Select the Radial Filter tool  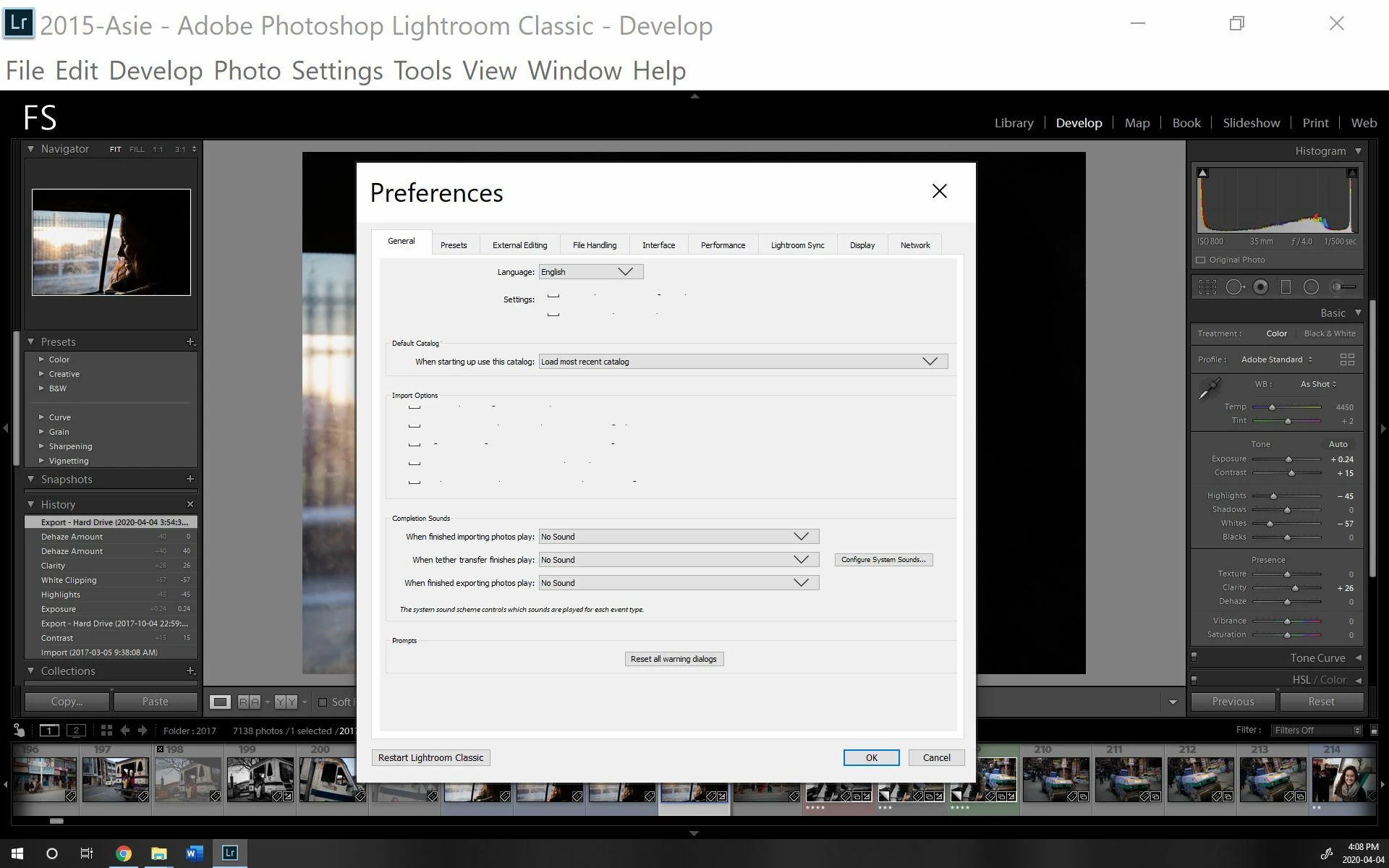click(x=1311, y=287)
